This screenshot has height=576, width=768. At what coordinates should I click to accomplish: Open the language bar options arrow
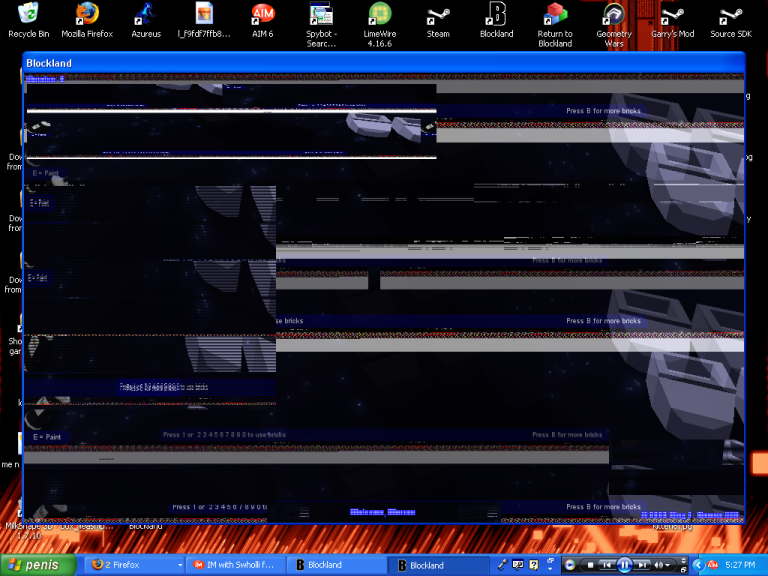550,569
